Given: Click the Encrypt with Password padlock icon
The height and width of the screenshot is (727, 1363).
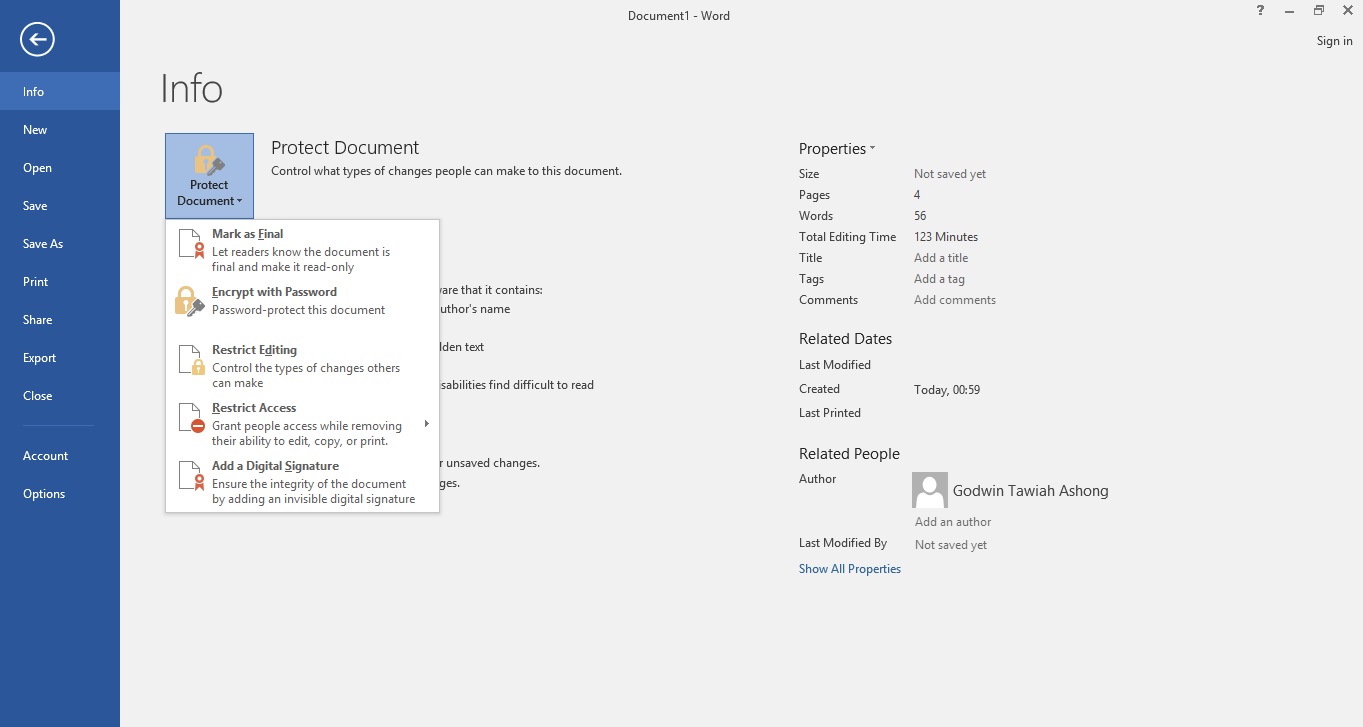Looking at the screenshot, I should click(189, 301).
